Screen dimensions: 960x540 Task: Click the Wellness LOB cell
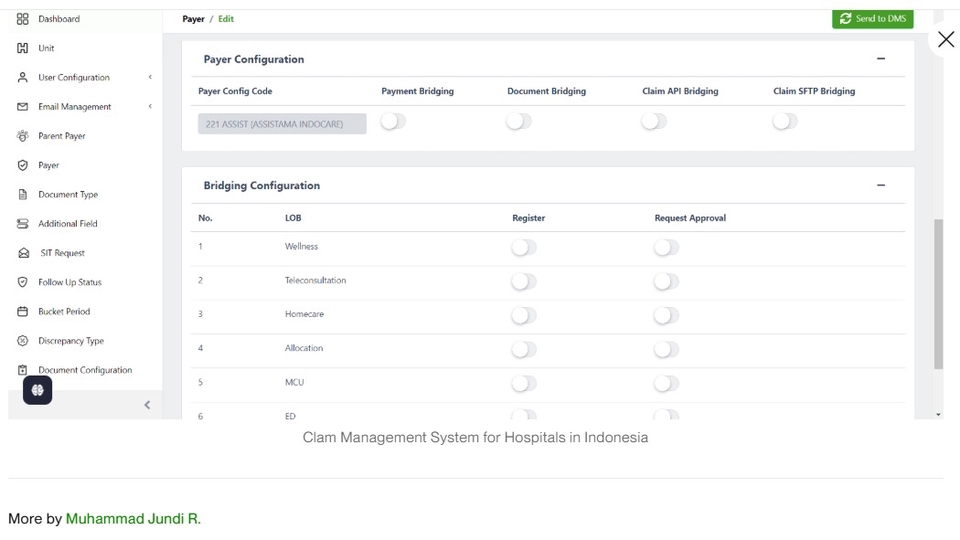[301, 246]
